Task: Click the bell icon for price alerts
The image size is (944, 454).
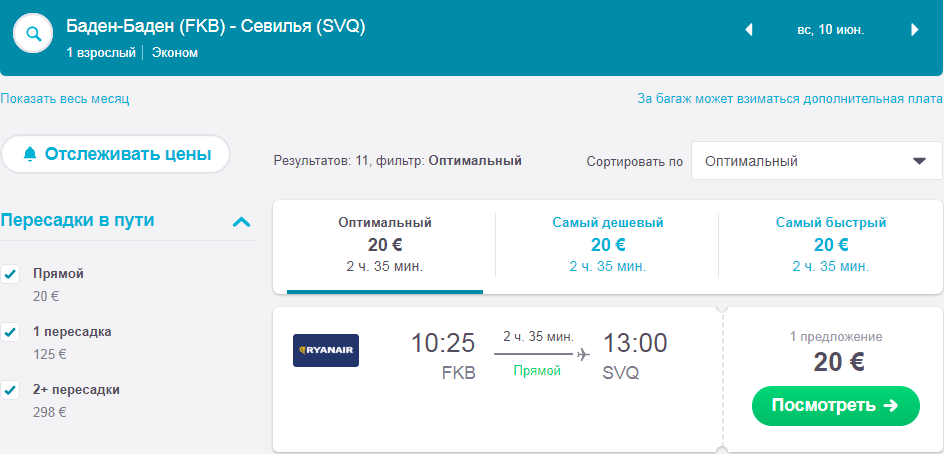Action: pyautogui.click(x=30, y=154)
